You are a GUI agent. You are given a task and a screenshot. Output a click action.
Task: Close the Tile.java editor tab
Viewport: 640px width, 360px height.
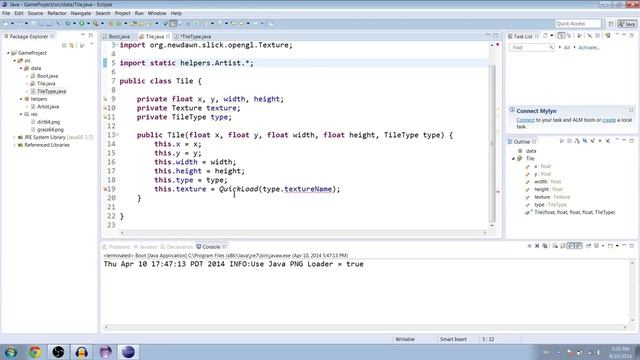coord(168,36)
